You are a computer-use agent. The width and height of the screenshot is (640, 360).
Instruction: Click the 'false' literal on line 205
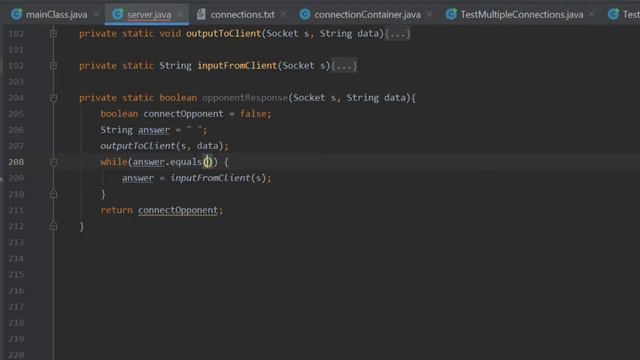coord(253,114)
